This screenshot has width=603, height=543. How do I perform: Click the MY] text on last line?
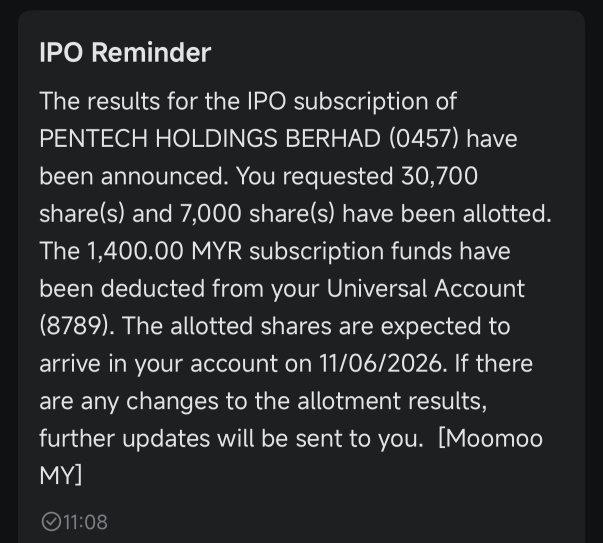[x=61, y=476]
